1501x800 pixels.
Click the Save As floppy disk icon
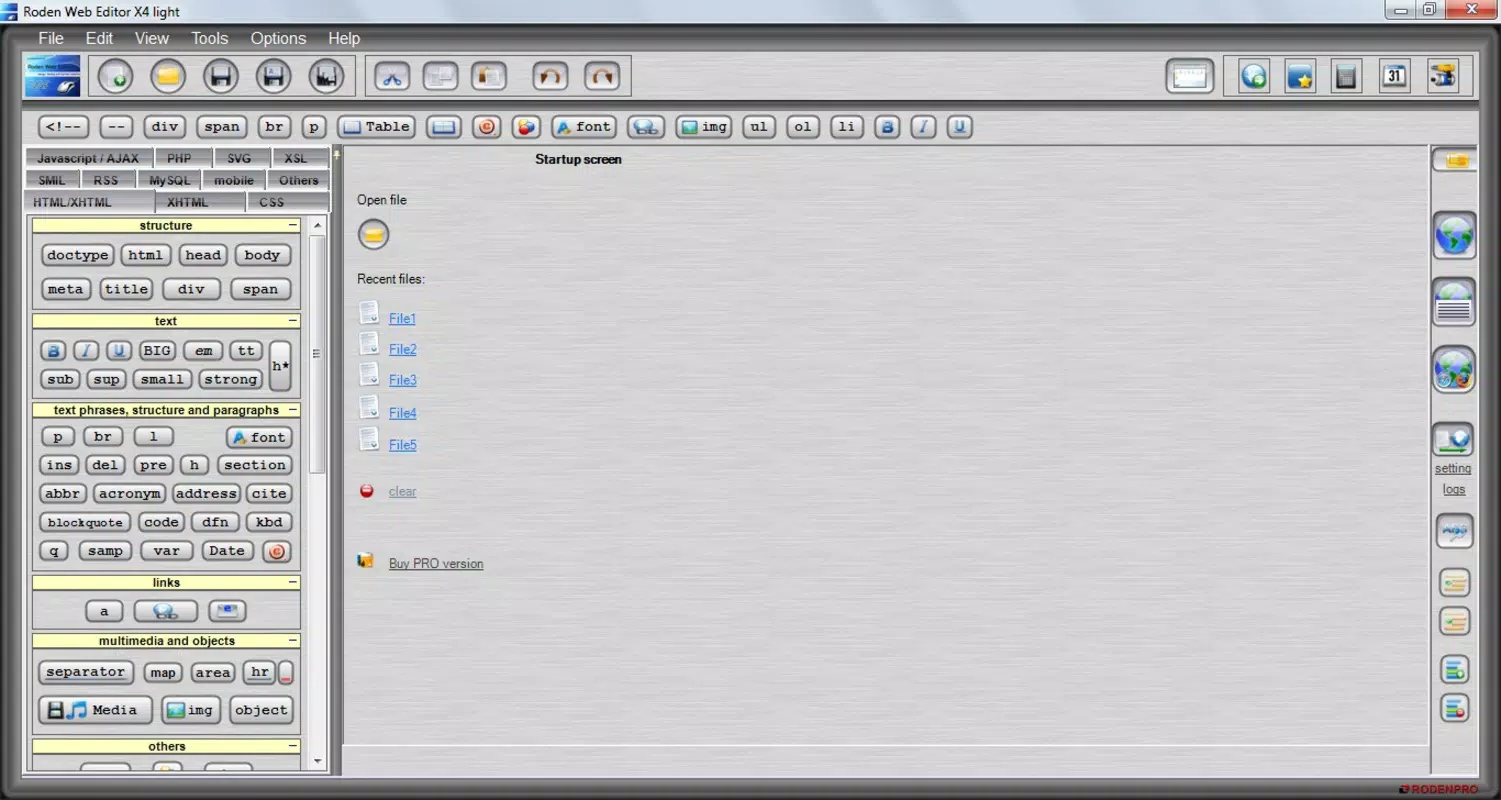tap(273, 76)
